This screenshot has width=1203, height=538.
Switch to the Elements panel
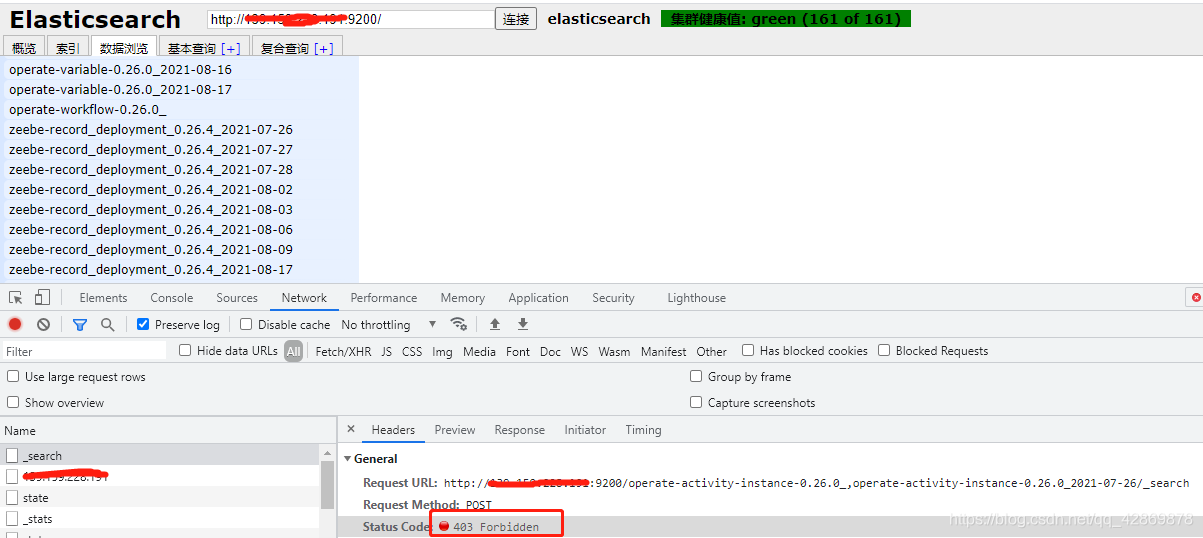tap(103, 298)
